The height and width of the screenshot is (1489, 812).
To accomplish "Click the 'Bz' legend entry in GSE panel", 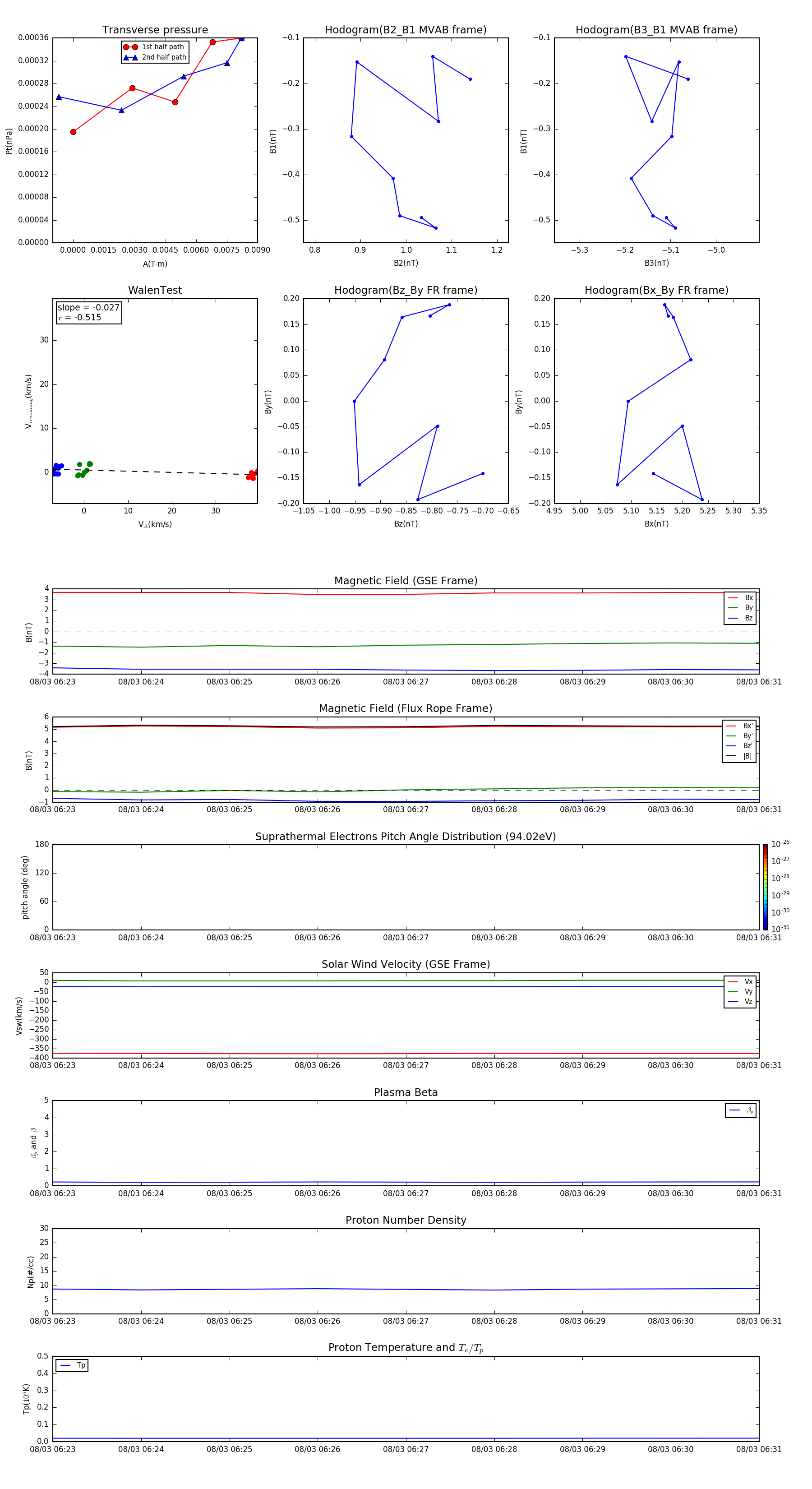I will (740, 618).
